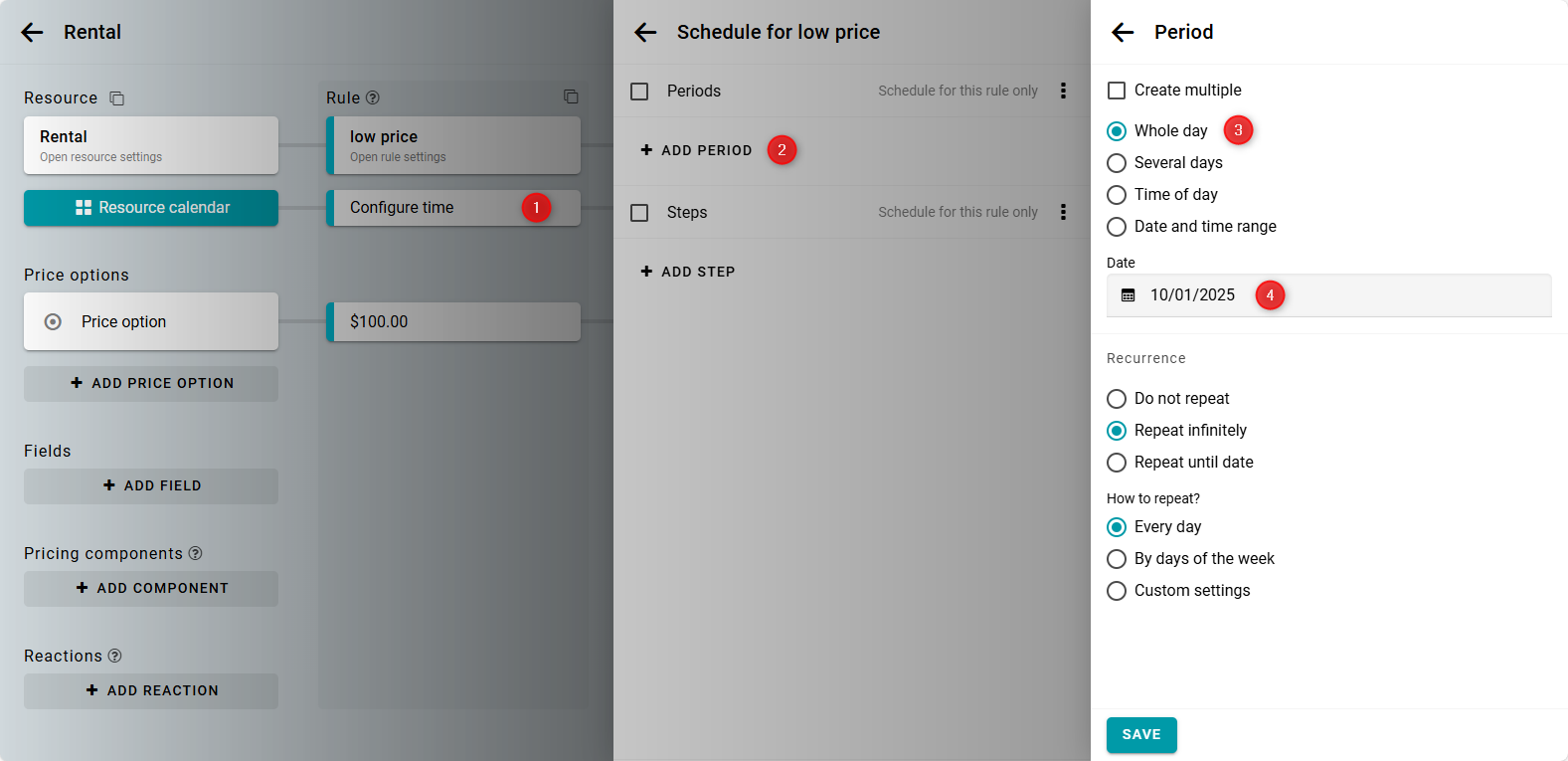Click help icon next to Reactions
This screenshot has width=1568, height=761.
point(115,656)
